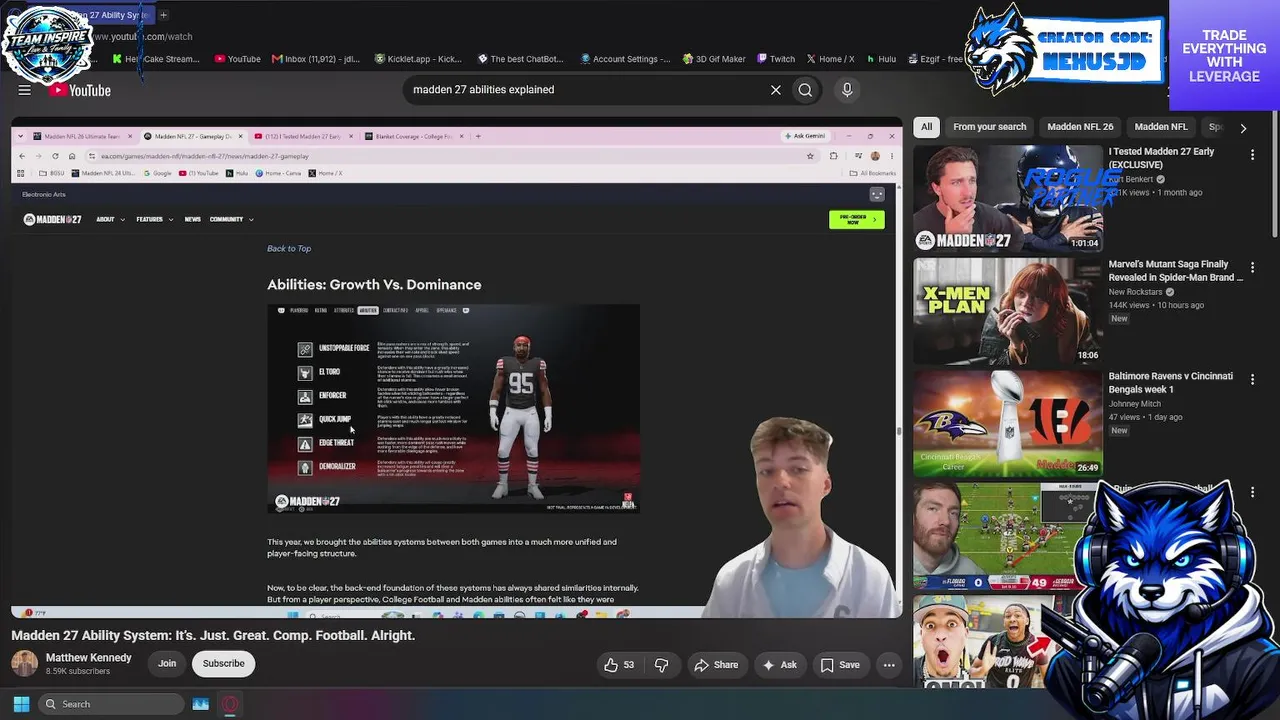Screen dimensions: 1280x720
Task: Open the Ezgif bookmark
Action: (935, 59)
